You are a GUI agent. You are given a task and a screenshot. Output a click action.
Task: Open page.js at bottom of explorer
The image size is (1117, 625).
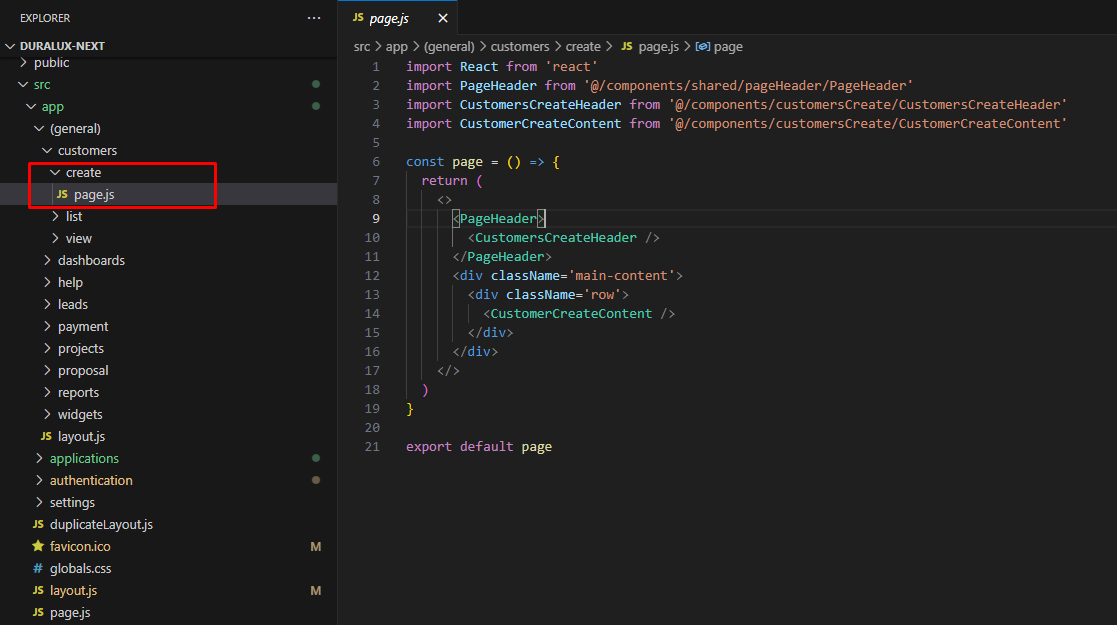click(70, 613)
